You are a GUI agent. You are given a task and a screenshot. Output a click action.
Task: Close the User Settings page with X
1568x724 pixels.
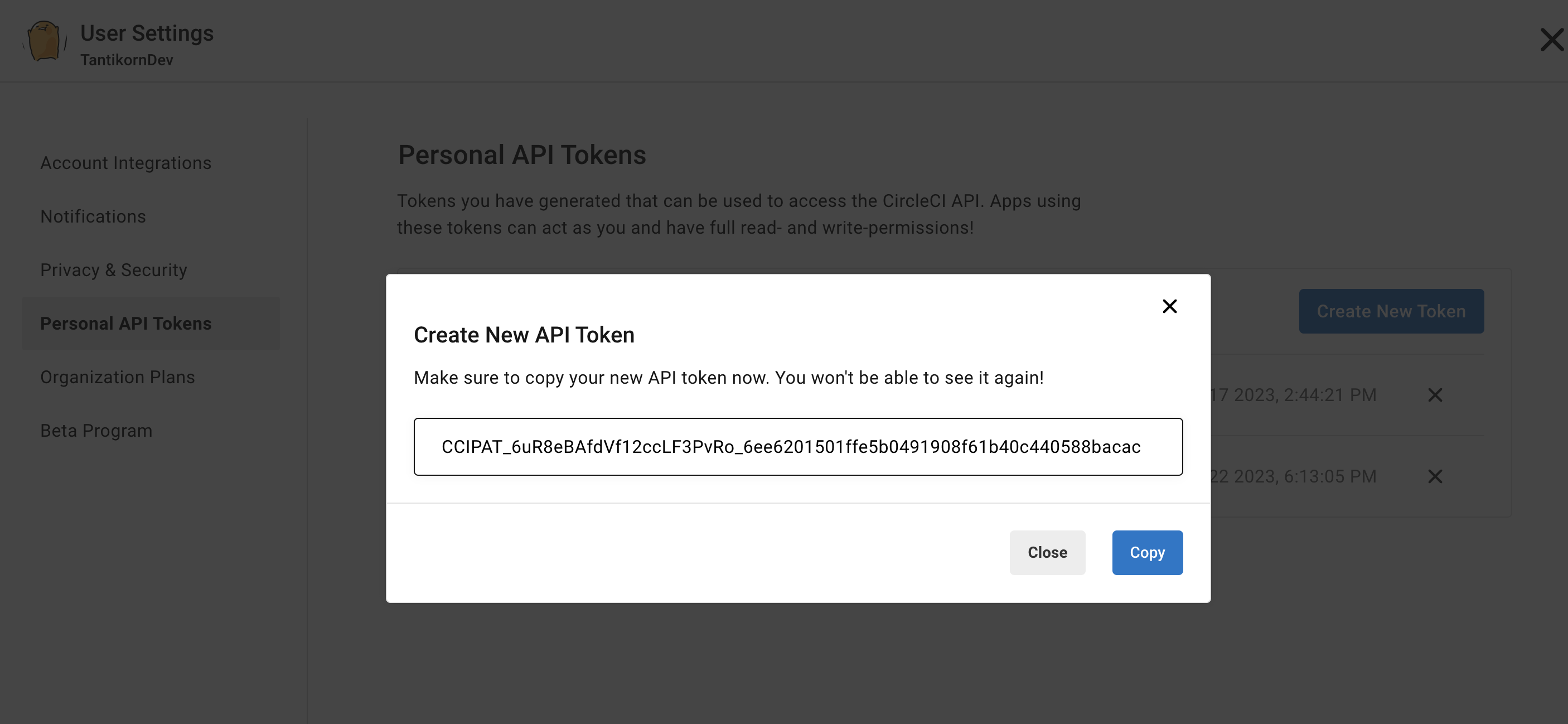(1552, 40)
